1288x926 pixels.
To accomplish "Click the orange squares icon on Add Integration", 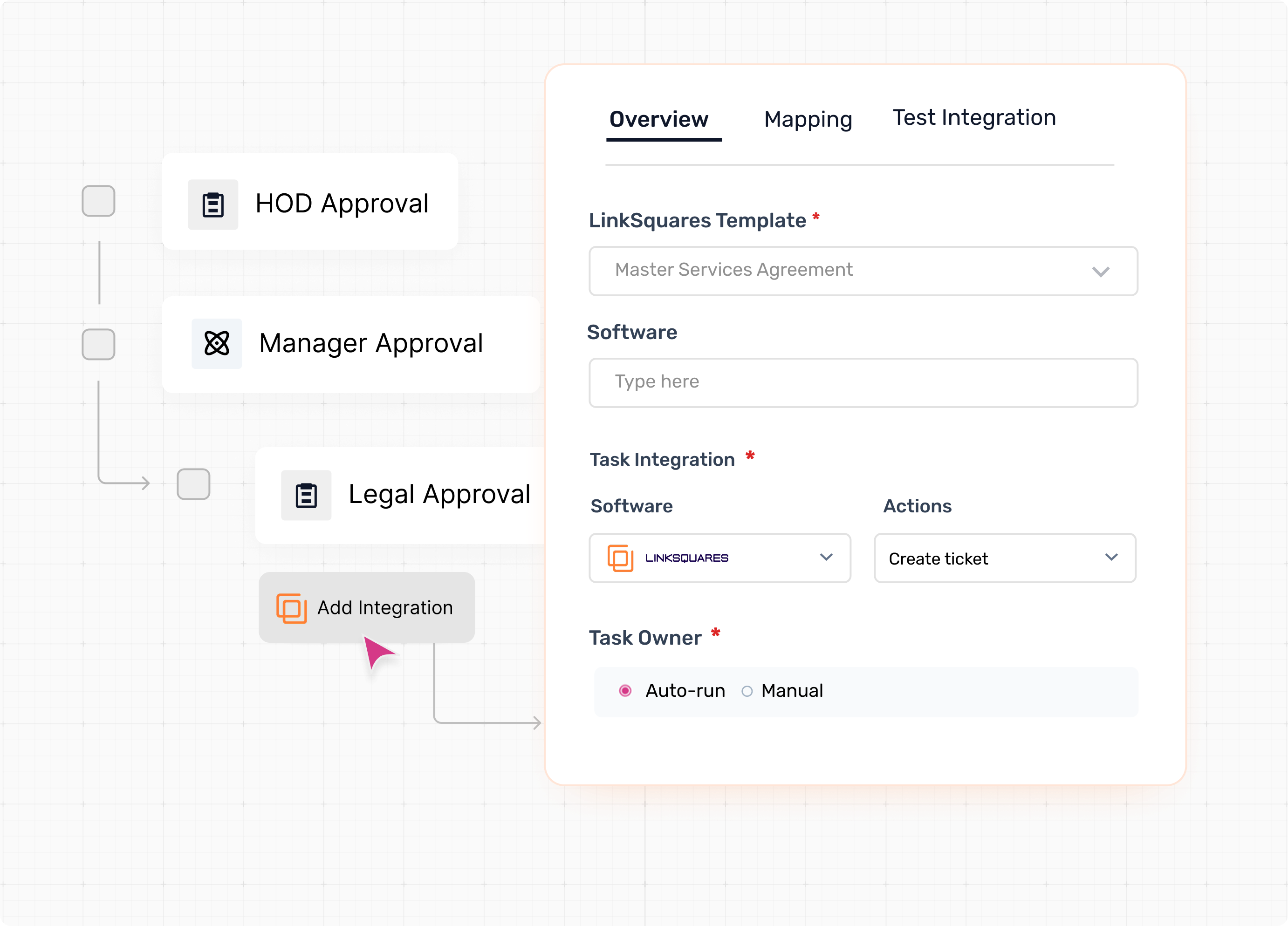I will pos(291,608).
